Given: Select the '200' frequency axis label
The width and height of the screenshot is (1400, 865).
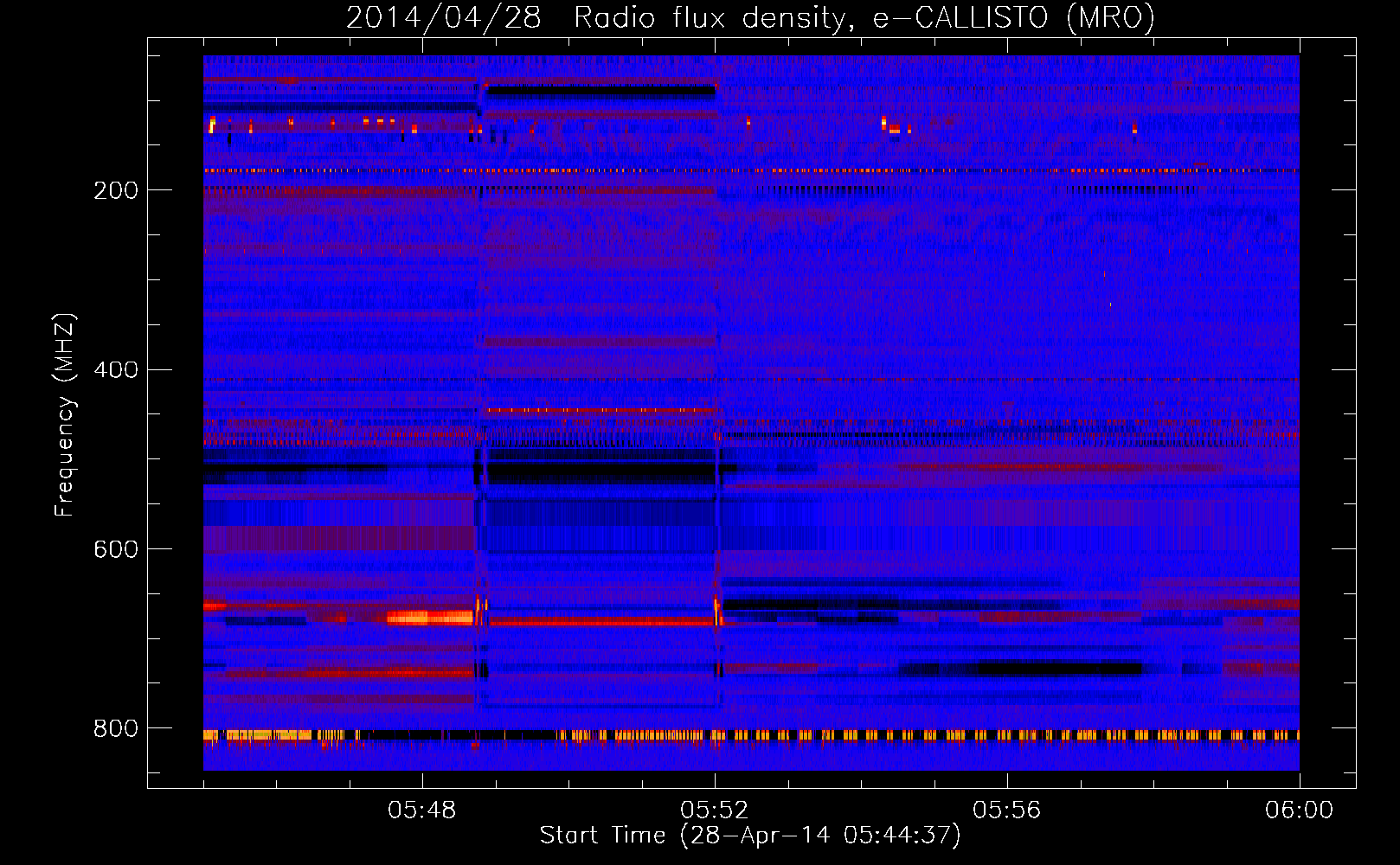Looking at the screenshot, I should [x=115, y=190].
